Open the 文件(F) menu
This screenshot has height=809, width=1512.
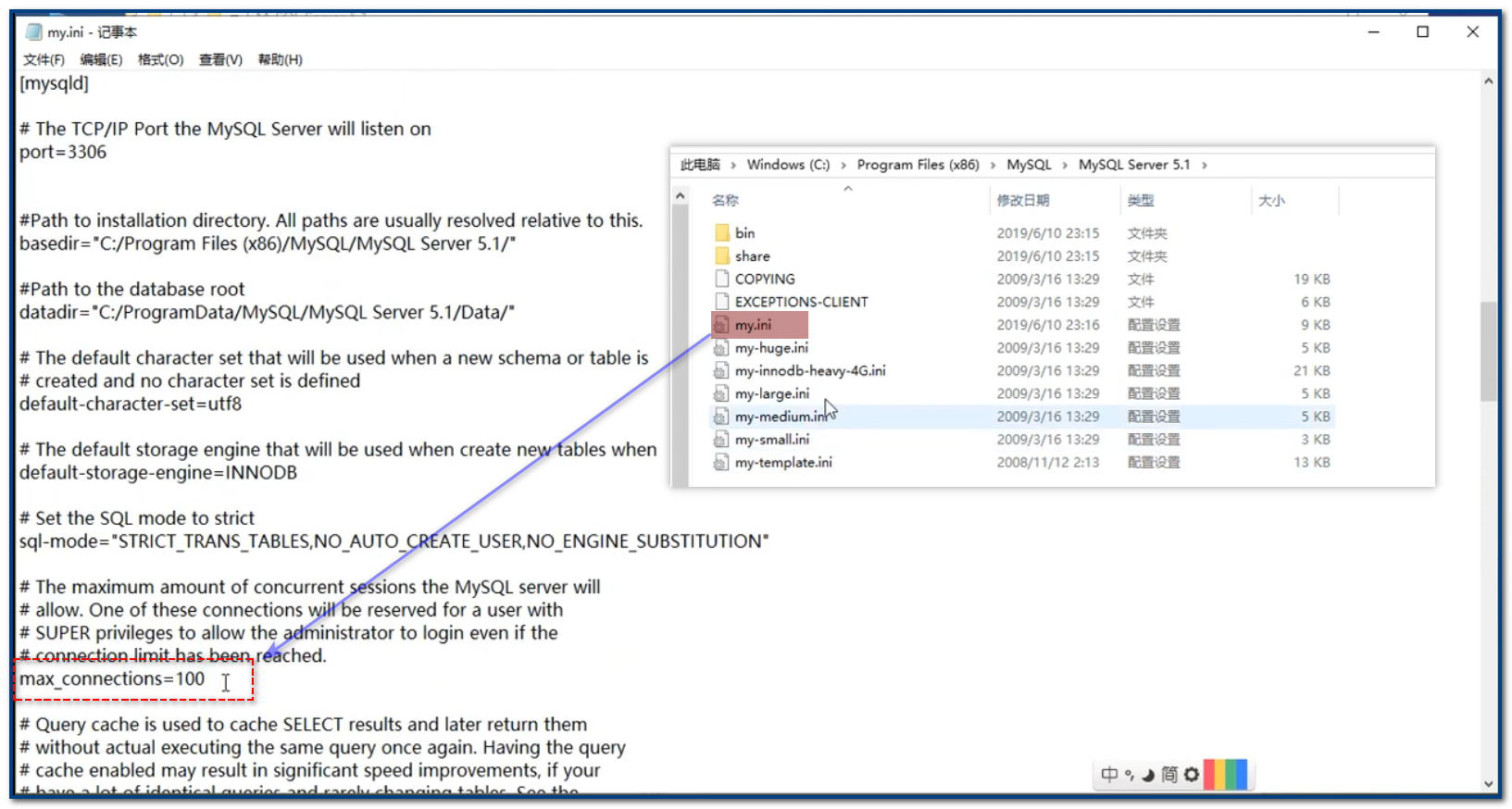(x=44, y=59)
